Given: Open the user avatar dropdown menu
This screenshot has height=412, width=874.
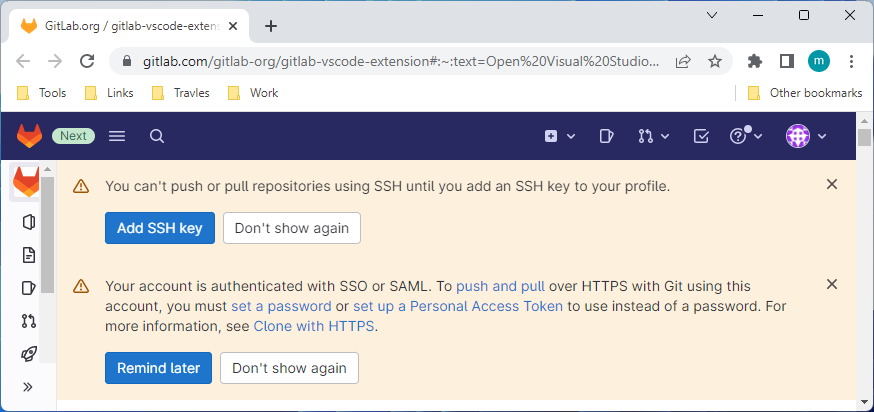Looking at the screenshot, I should (x=806, y=136).
